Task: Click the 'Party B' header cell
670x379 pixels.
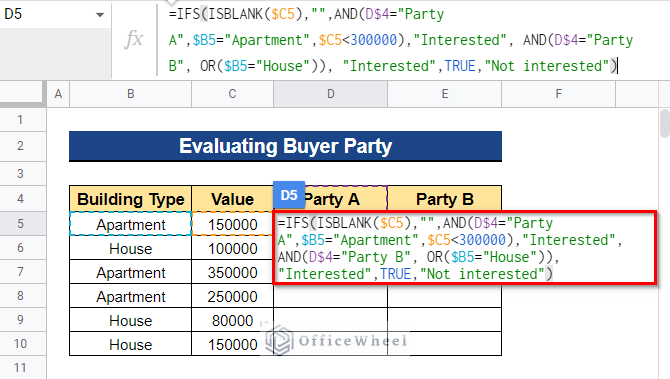Action: click(x=444, y=199)
